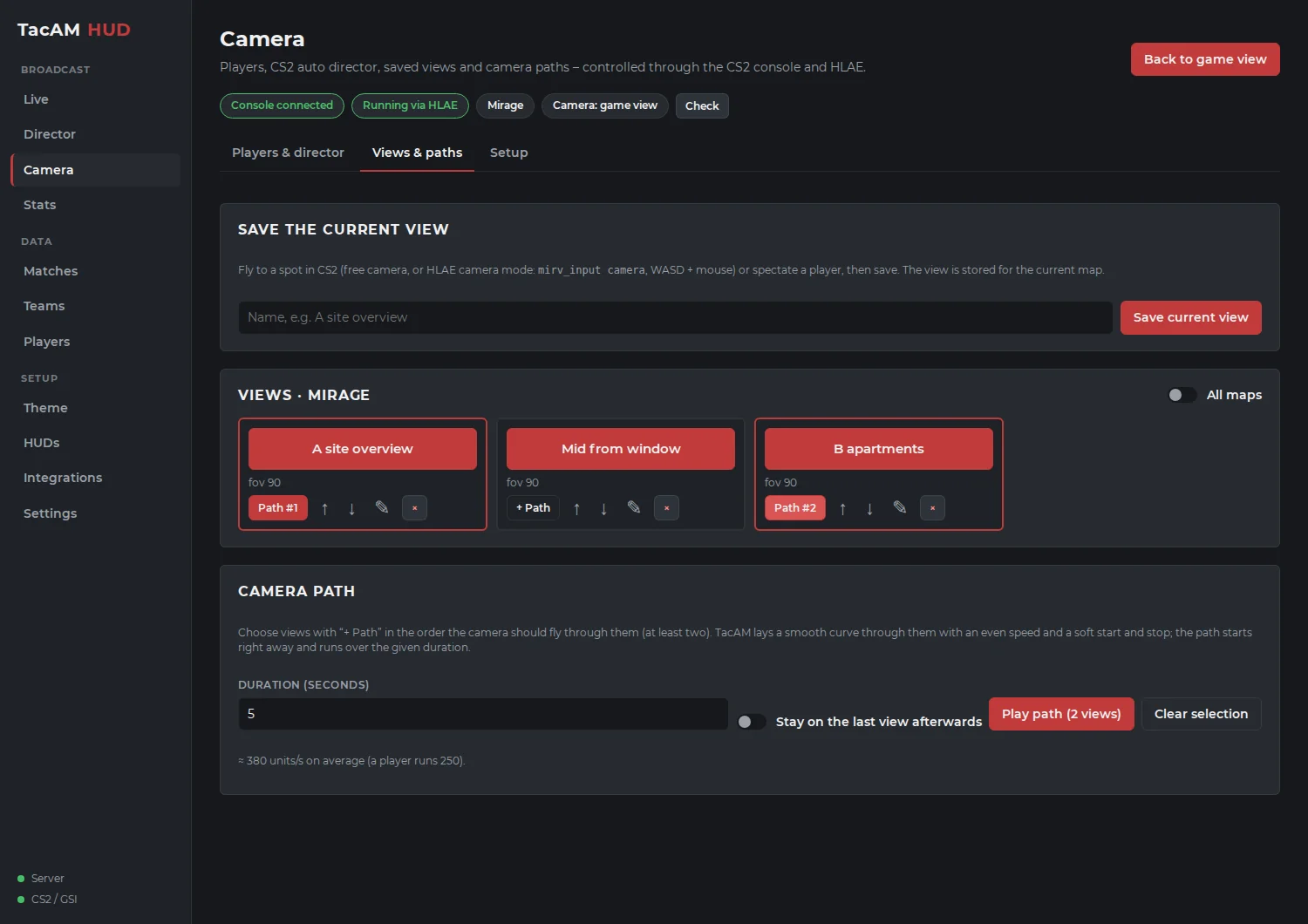
Task: Jump to the Mid from window camera
Action: click(x=621, y=449)
